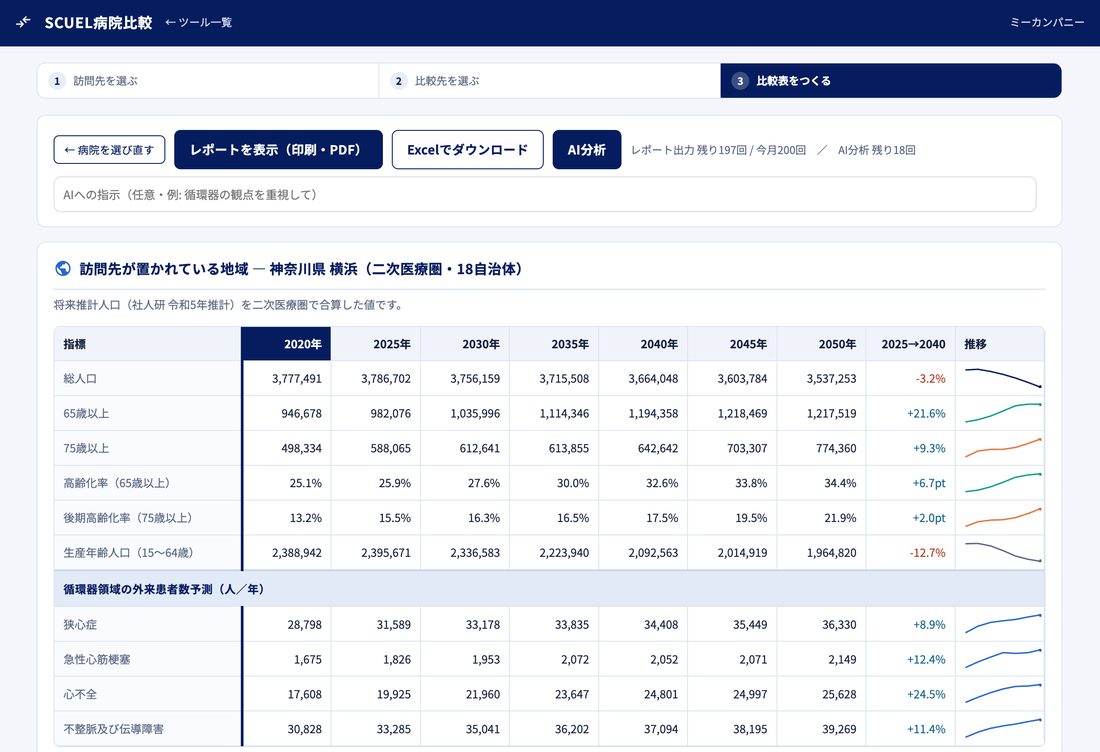
Task: Click the 生産年齢人口 trend sparkline
Action: (x=1003, y=553)
